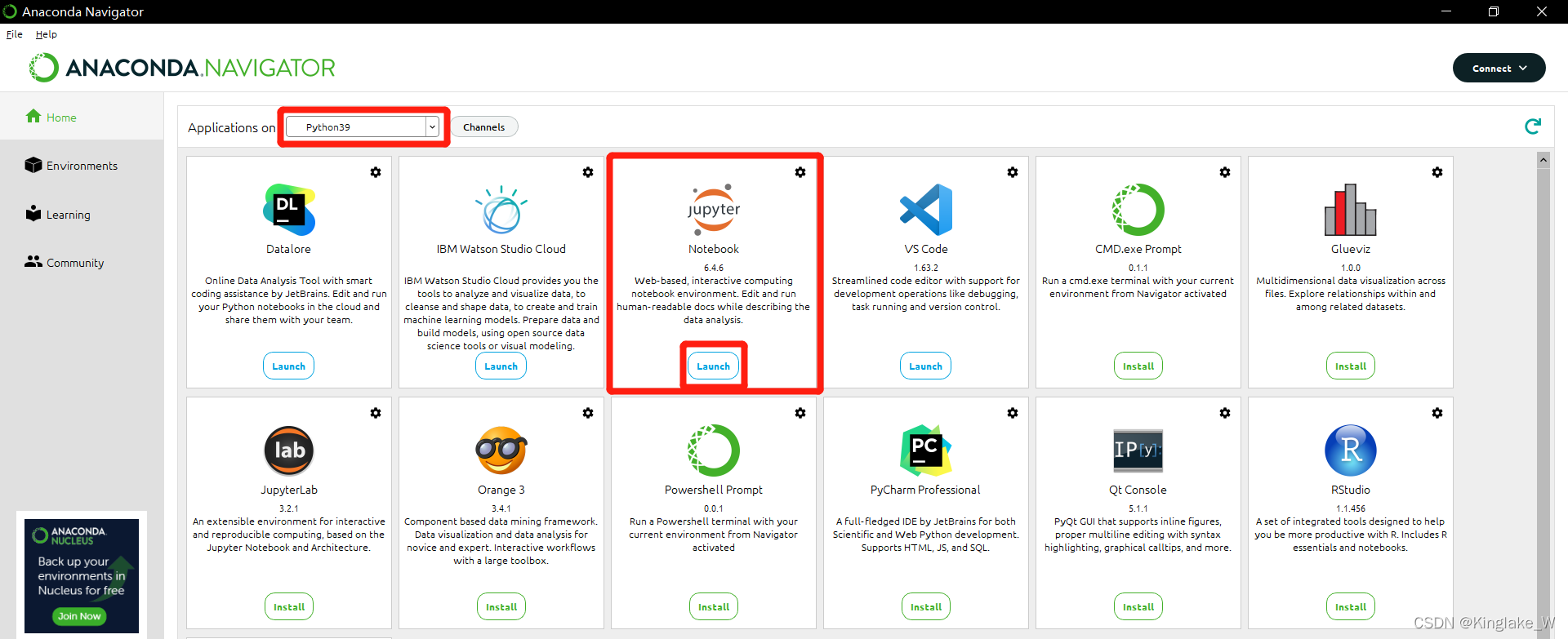Open the RStudio tile settings gear
1568x639 pixels.
point(1437,413)
